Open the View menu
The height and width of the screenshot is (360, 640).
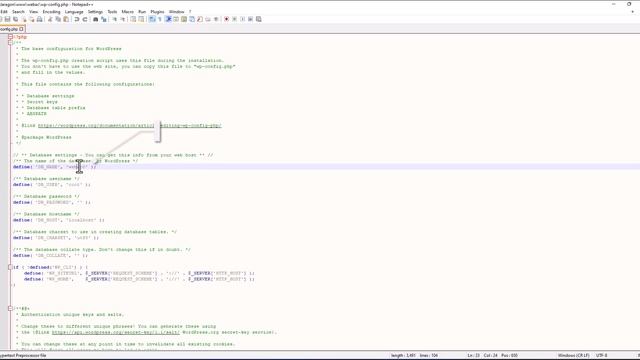pyautogui.click(x=33, y=12)
